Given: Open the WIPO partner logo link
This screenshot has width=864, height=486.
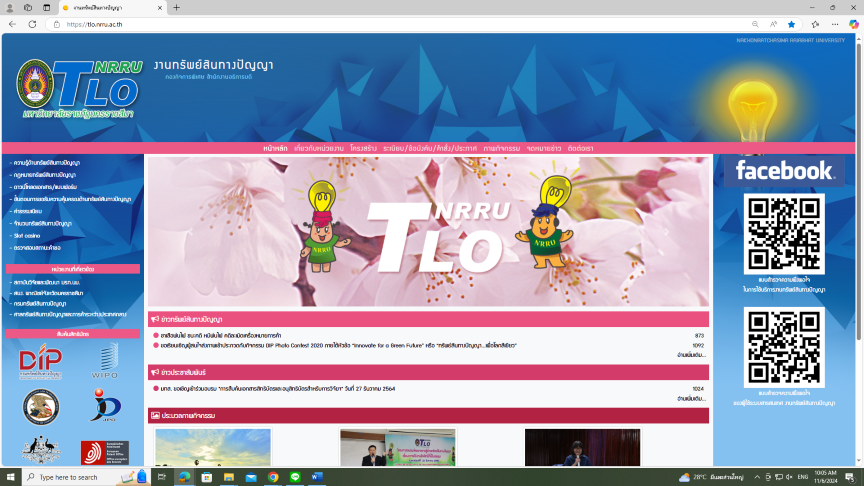Looking at the screenshot, I should 105,361.
